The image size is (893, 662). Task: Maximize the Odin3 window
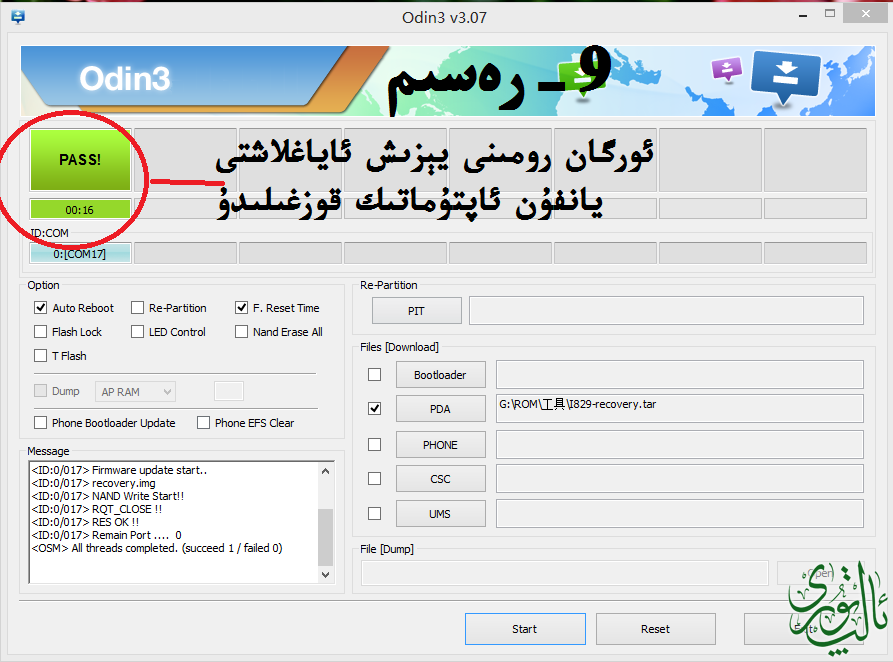click(830, 14)
